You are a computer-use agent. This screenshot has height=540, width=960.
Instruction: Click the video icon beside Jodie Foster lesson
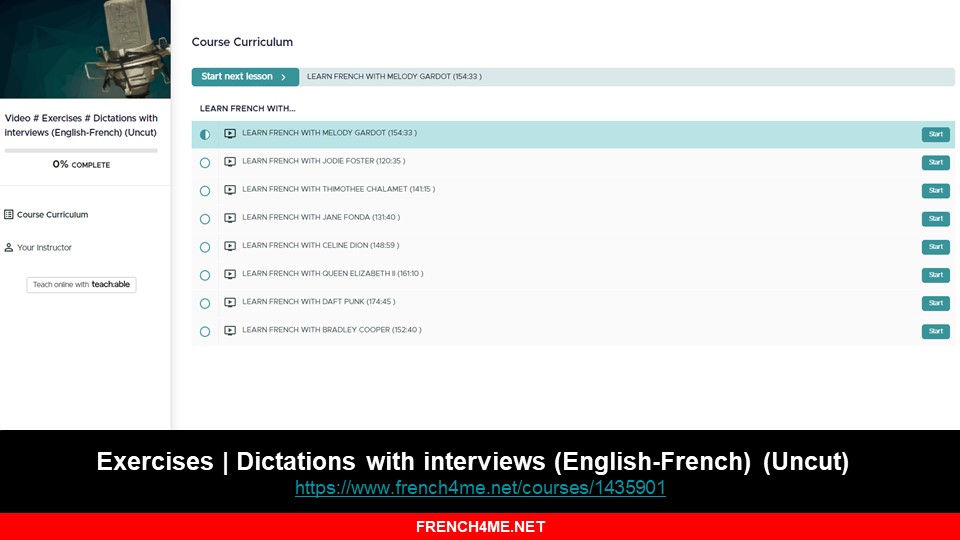230,162
